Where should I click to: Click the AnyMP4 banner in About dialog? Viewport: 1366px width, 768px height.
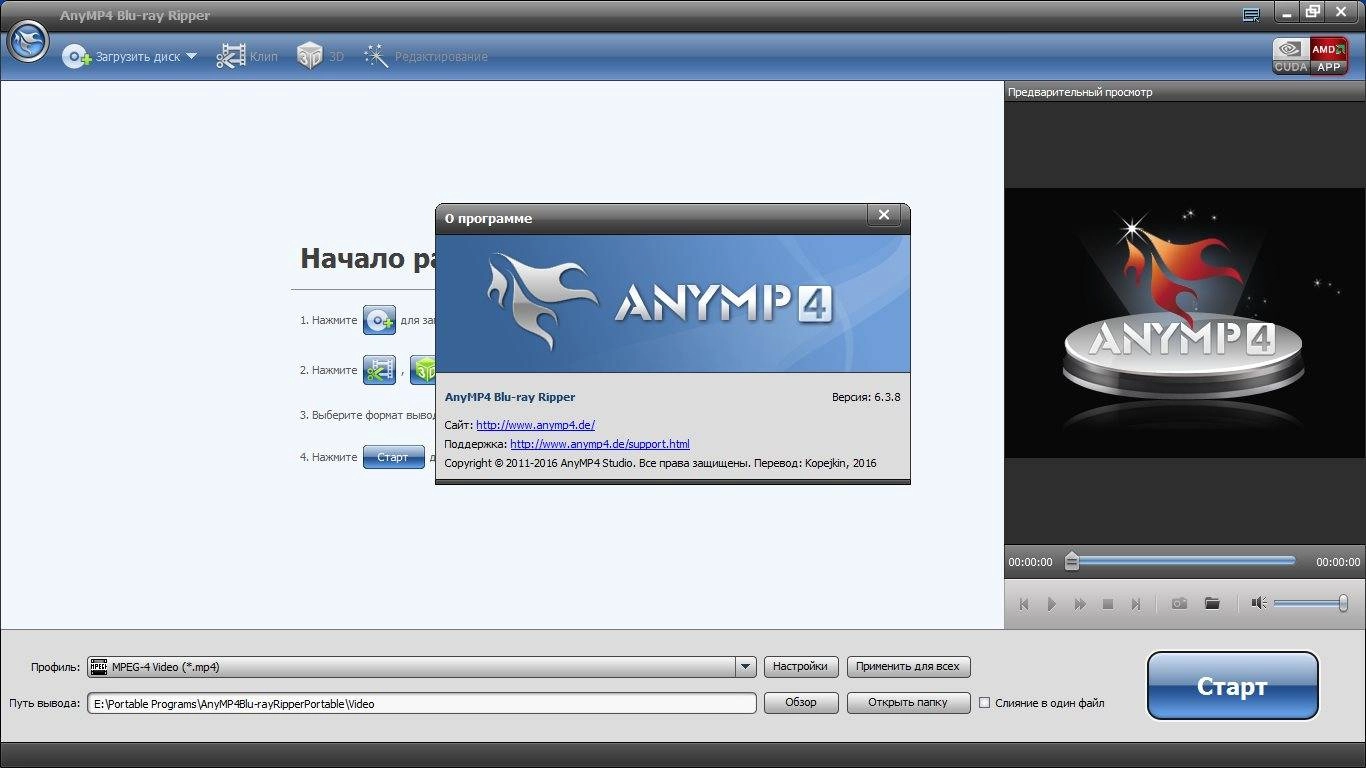[673, 304]
